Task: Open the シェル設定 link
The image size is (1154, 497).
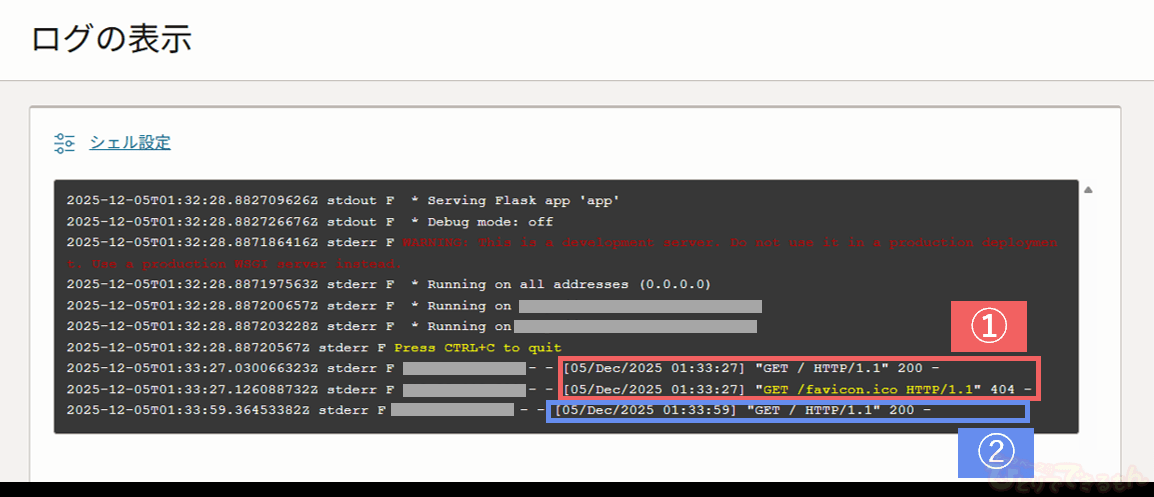Action: (130, 143)
